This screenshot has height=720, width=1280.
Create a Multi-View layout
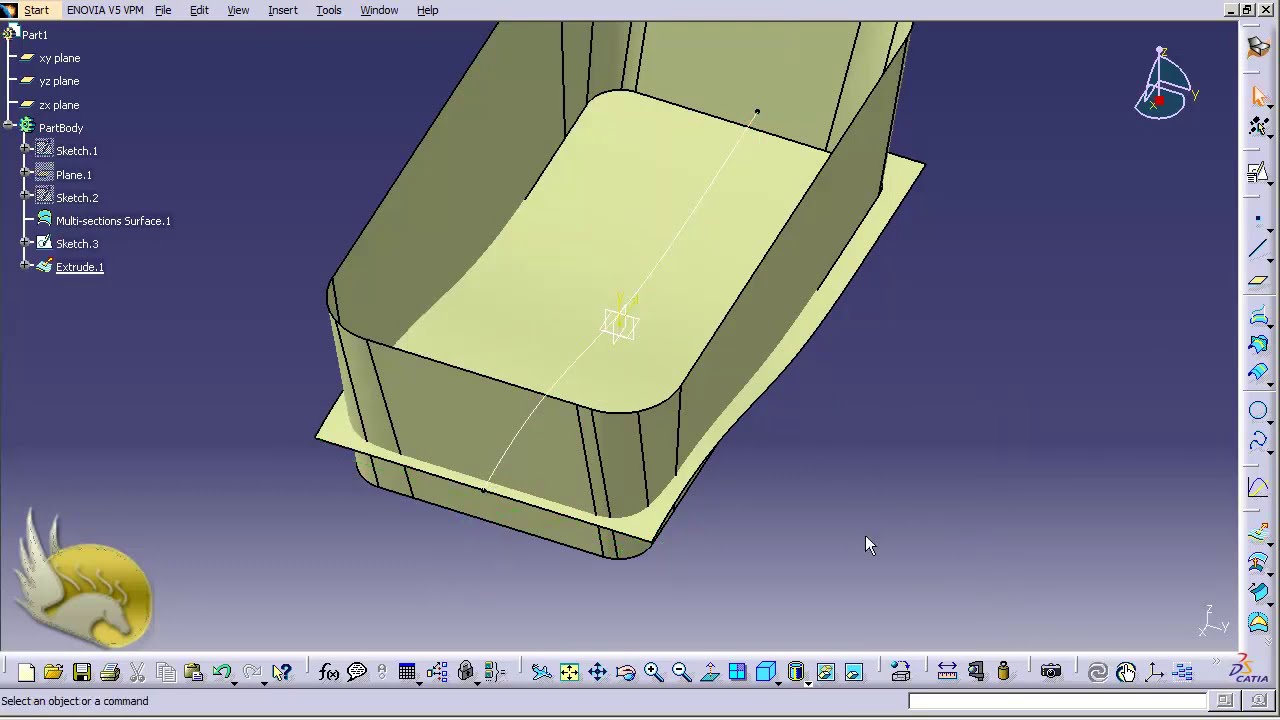(737, 673)
